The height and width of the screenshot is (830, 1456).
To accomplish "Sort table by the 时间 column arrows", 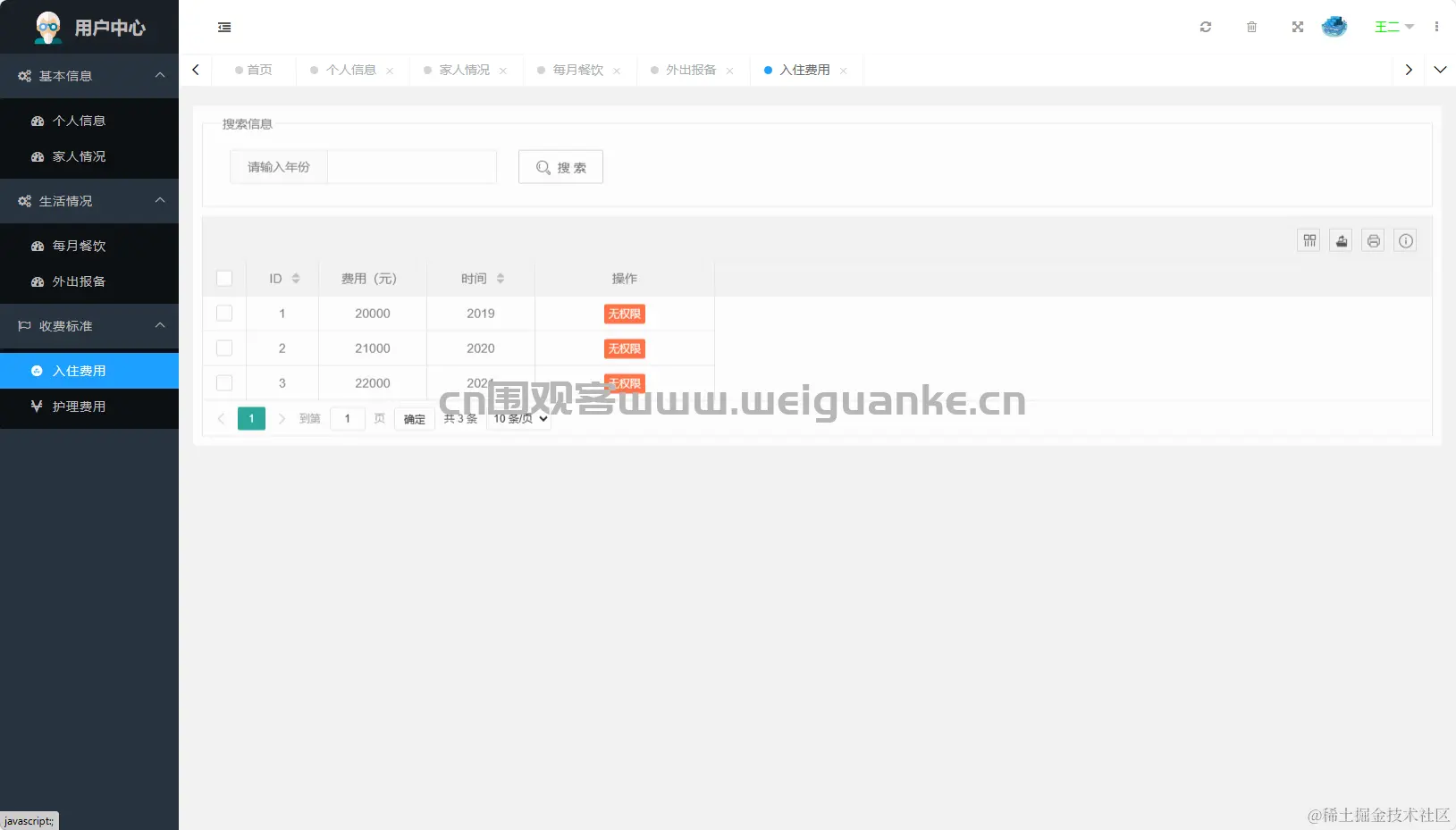I will (501, 279).
